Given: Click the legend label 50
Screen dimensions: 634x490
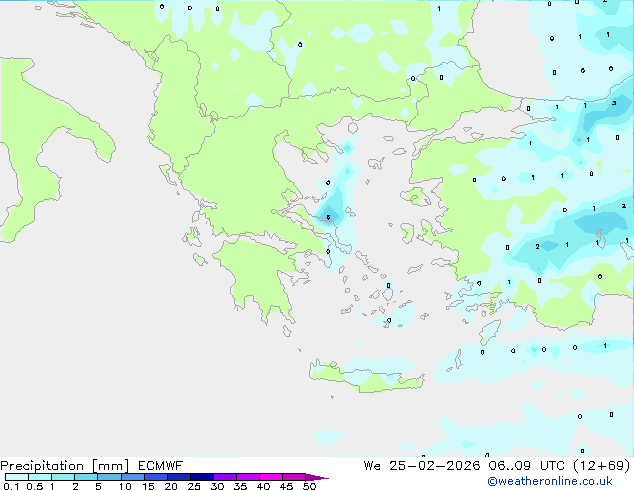Looking at the screenshot, I should click(309, 486).
